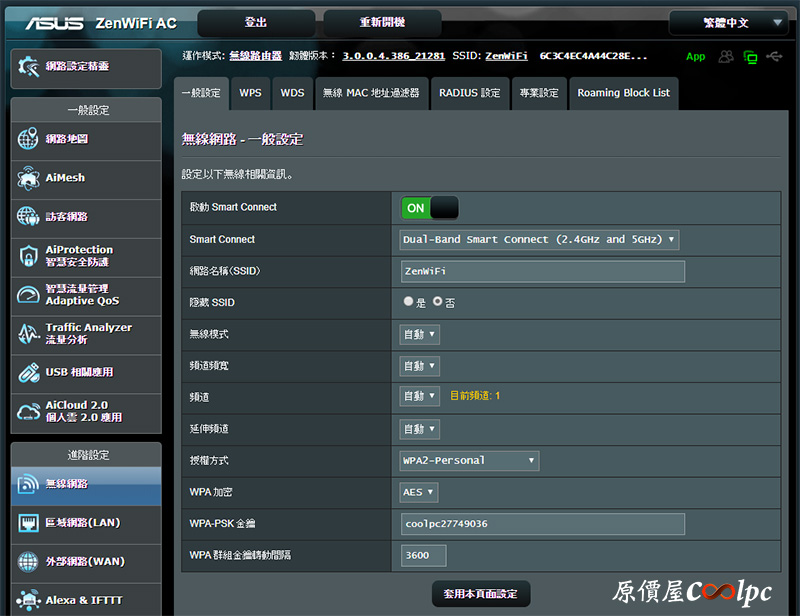
Task: Click the 無線路由器 operation mode link
Action: coord(256,56)
